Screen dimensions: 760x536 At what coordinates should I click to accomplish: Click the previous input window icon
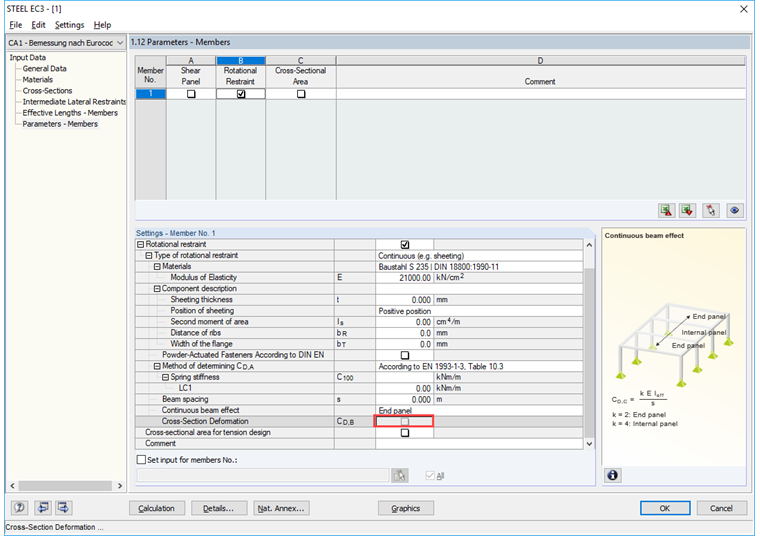(43, 507)
